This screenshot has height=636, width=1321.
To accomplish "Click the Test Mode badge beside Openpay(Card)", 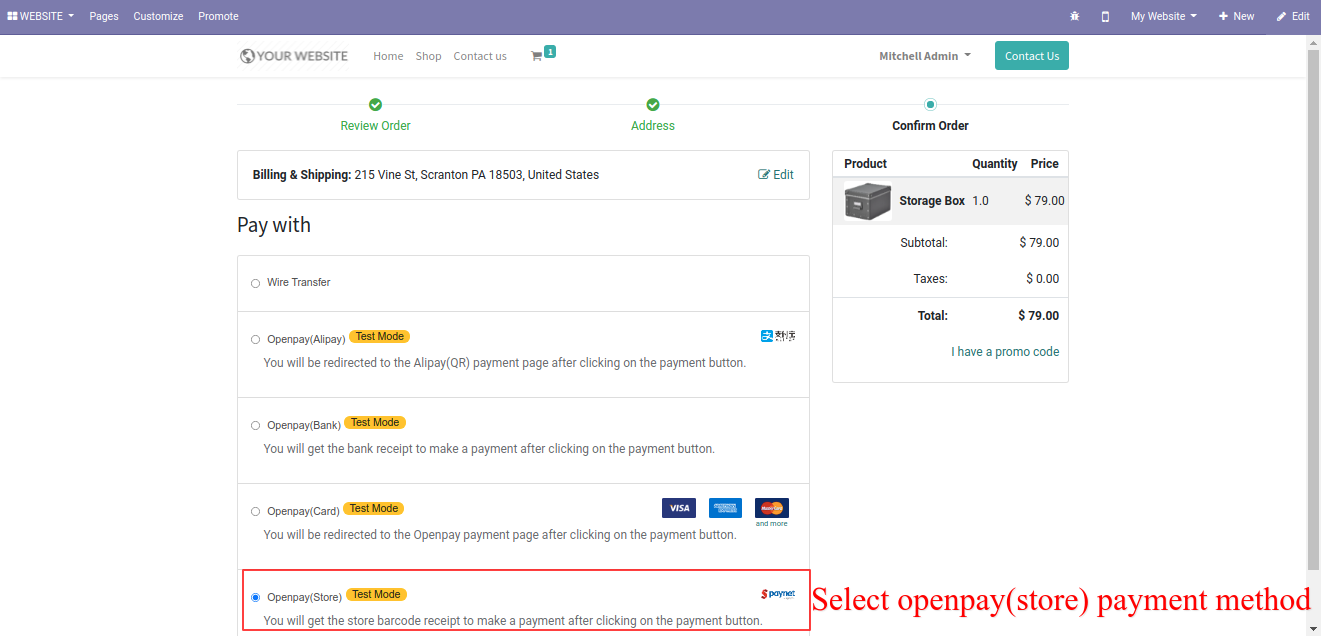I will pyautogui.click(x=374, y=509).
